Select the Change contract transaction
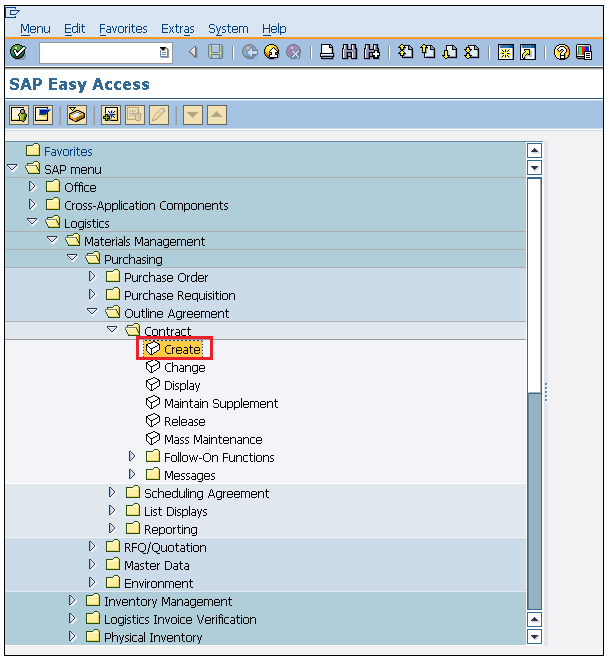The image size is (610, 661). pyautogui.click(x=185, y=368)
